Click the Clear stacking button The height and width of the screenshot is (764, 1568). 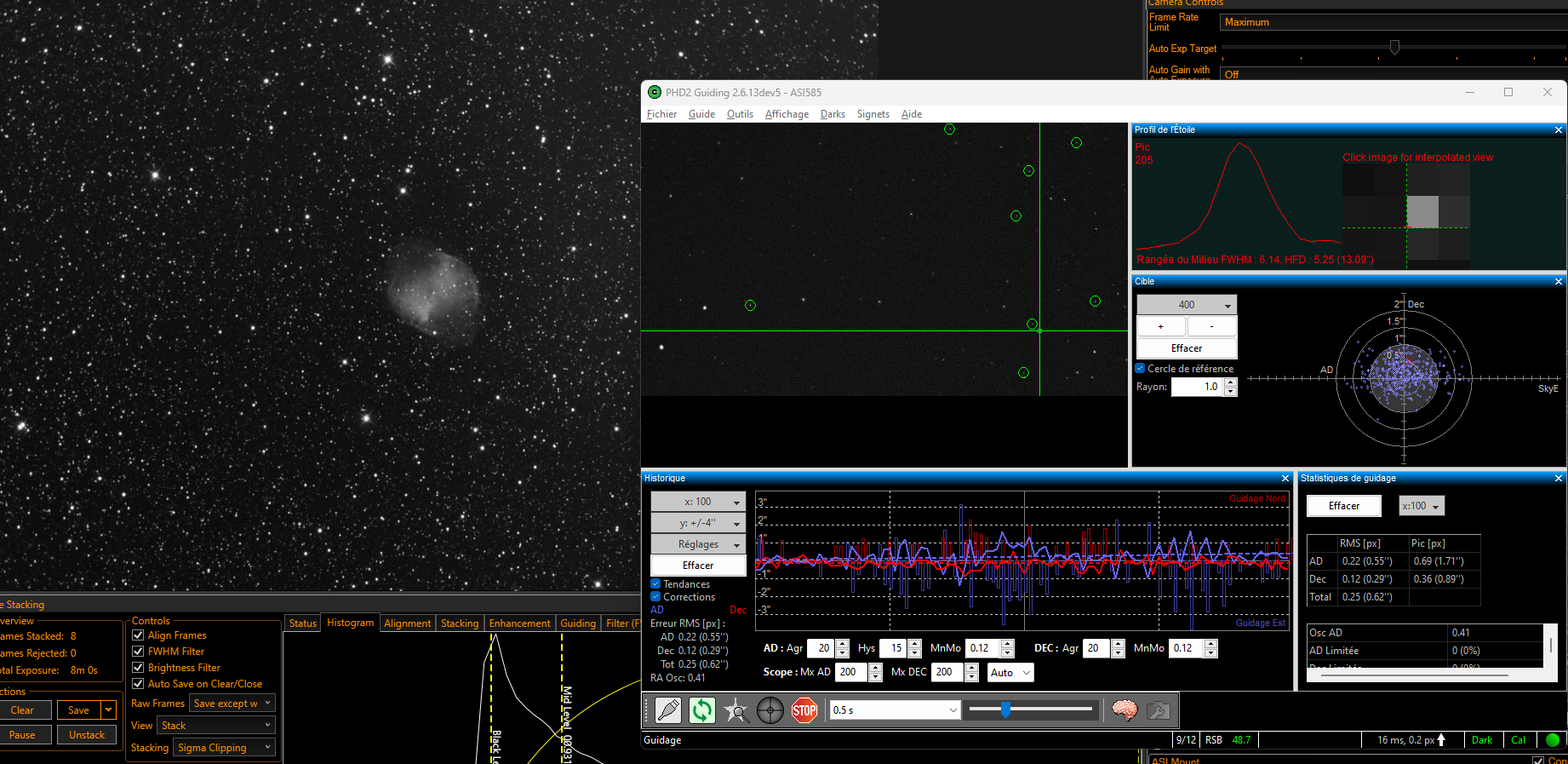tap(22, 710)
